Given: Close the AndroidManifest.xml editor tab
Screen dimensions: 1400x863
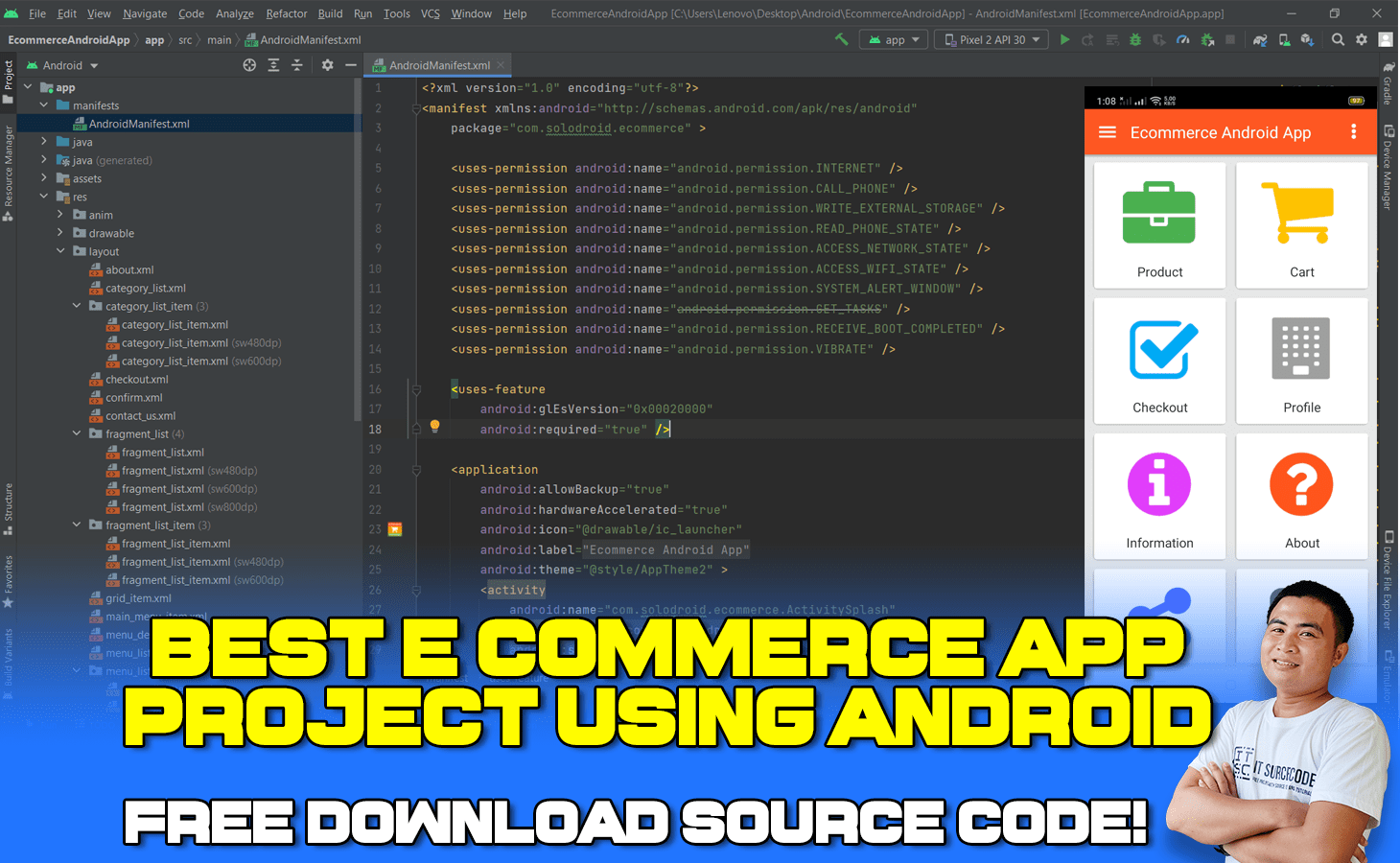Looking at the screenshot, I should coord(501,65).
